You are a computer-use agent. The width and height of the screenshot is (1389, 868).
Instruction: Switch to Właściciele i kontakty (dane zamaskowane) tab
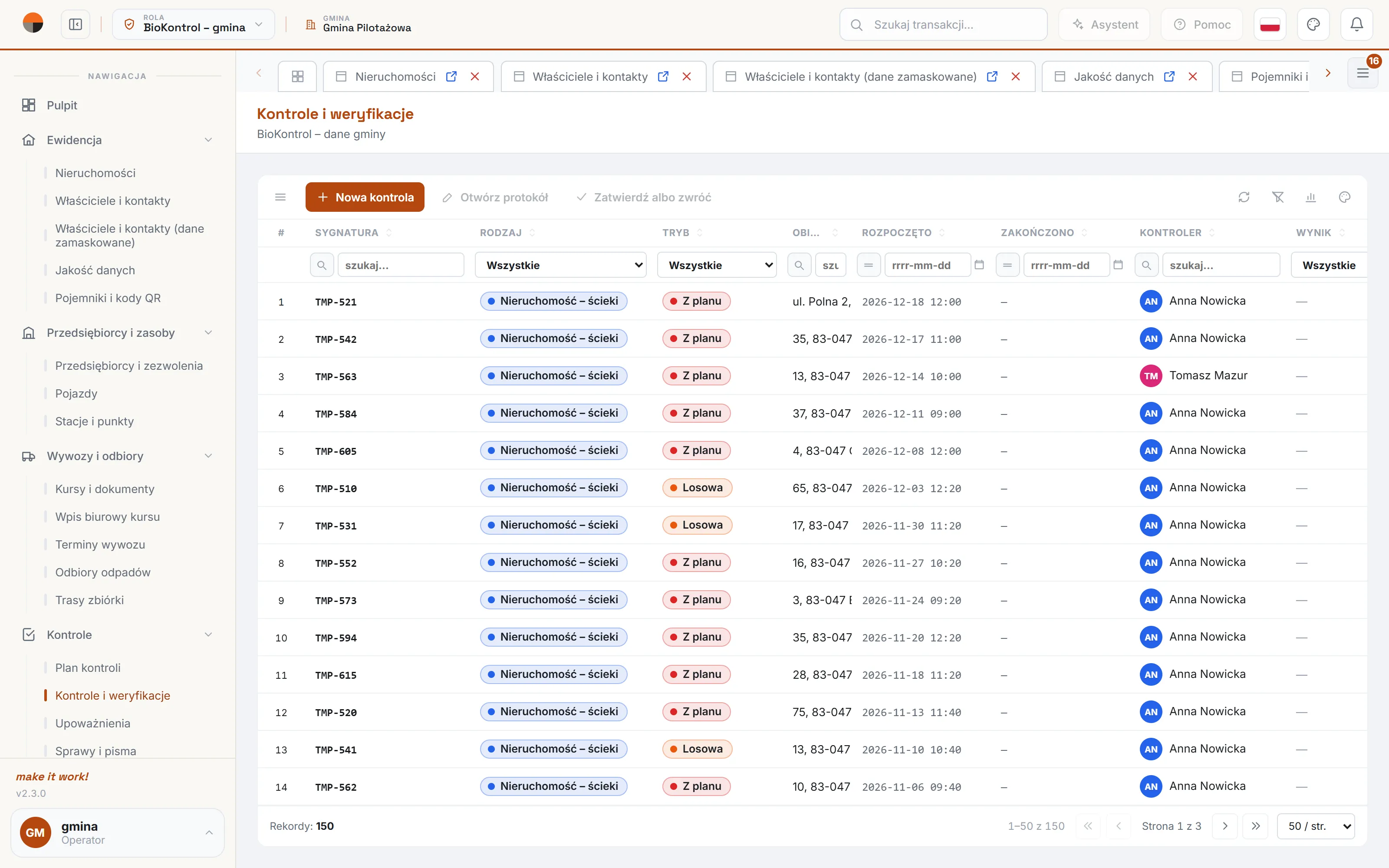(860, 76)
